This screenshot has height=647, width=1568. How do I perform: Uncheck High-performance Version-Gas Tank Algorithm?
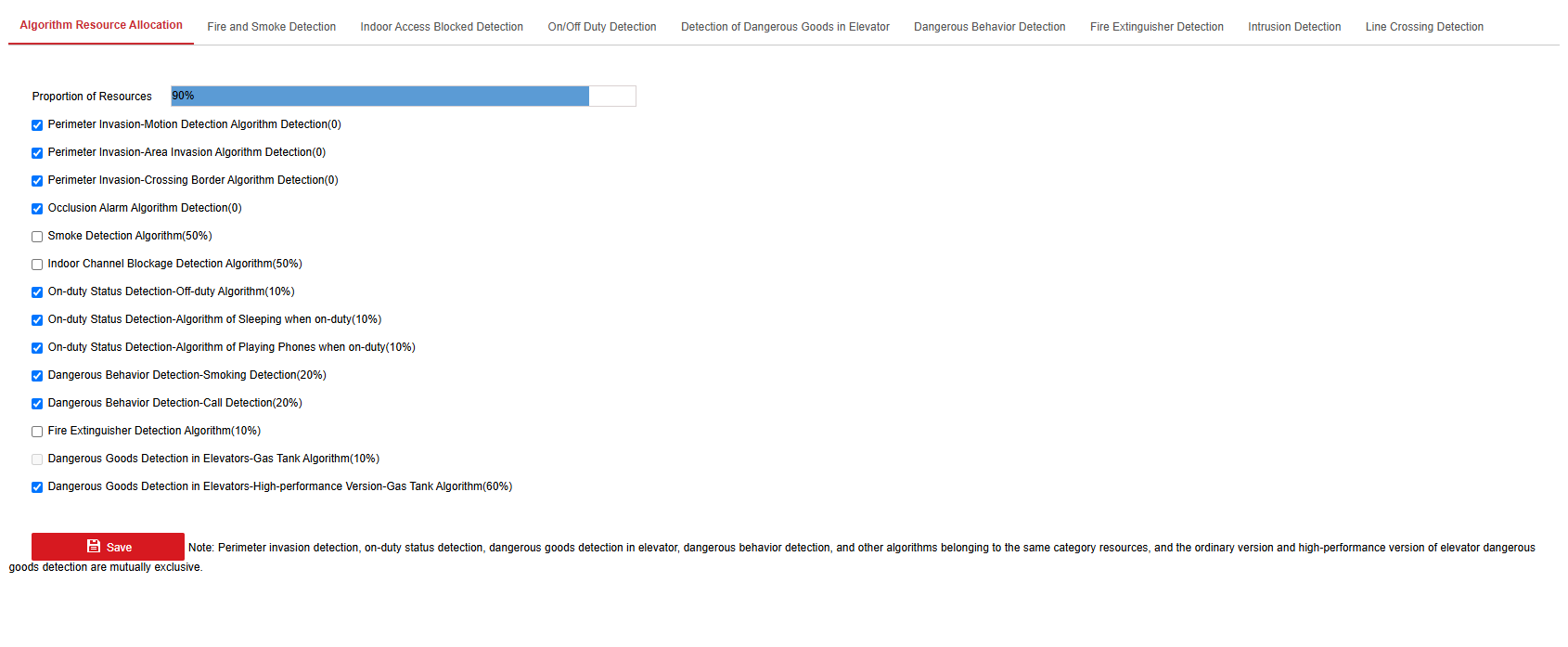click(37, 487)
